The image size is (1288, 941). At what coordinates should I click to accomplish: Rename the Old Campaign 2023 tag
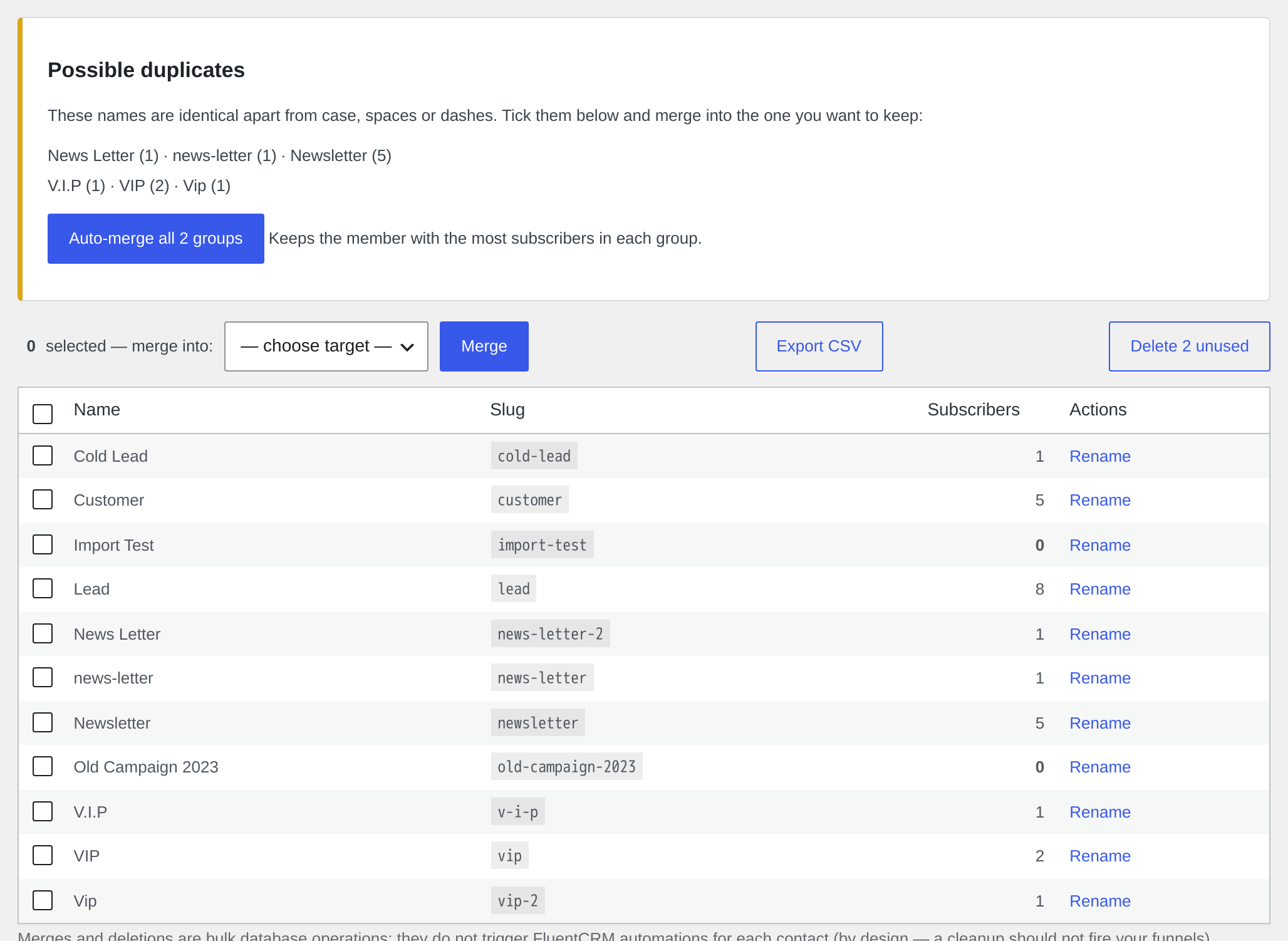(1099, 767)
